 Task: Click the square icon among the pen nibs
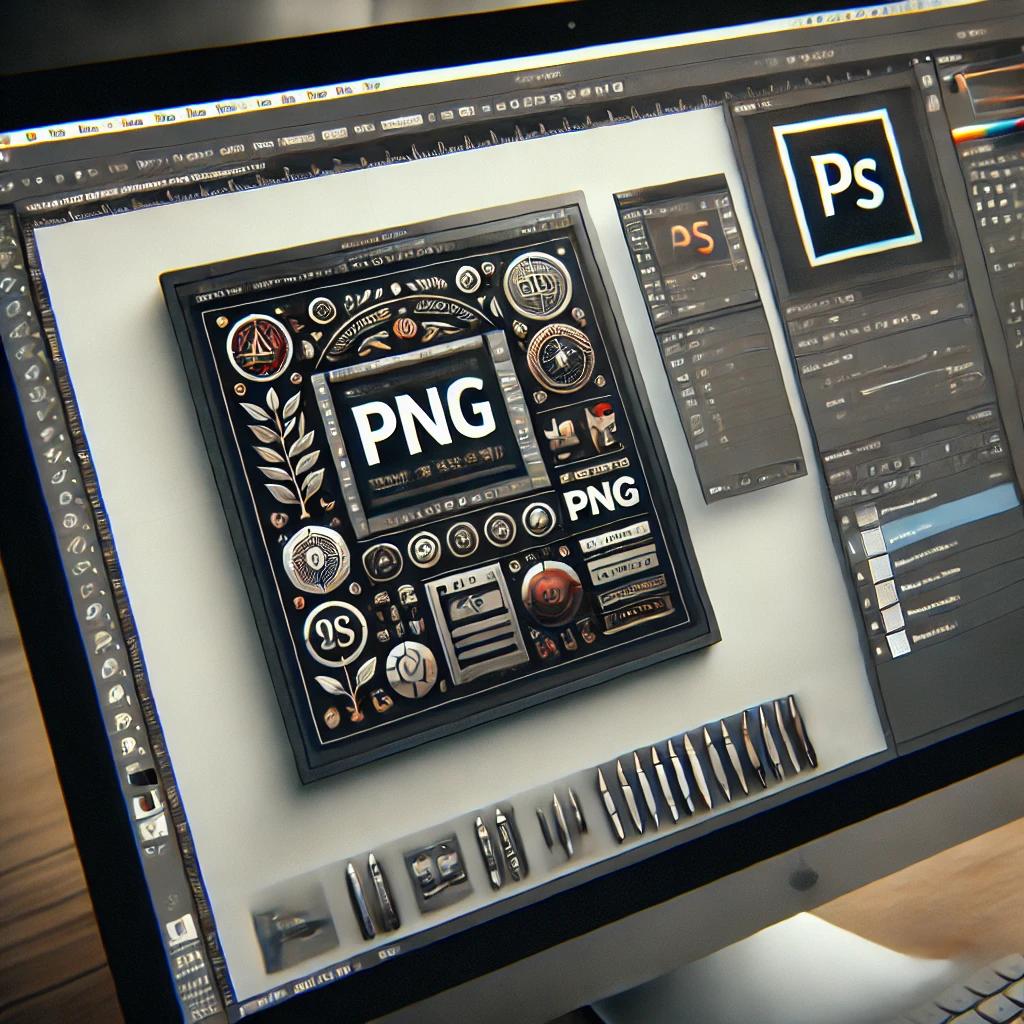click(438, 874)
